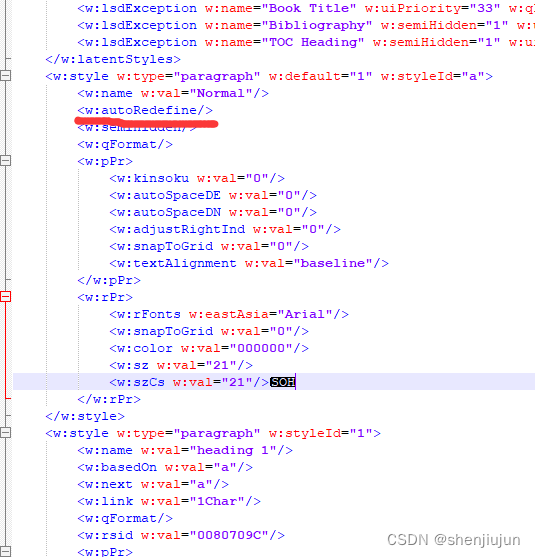Click the <w:qFormat/> line below autoRedefine
The image size is (535, 557).
pos(125,144)
